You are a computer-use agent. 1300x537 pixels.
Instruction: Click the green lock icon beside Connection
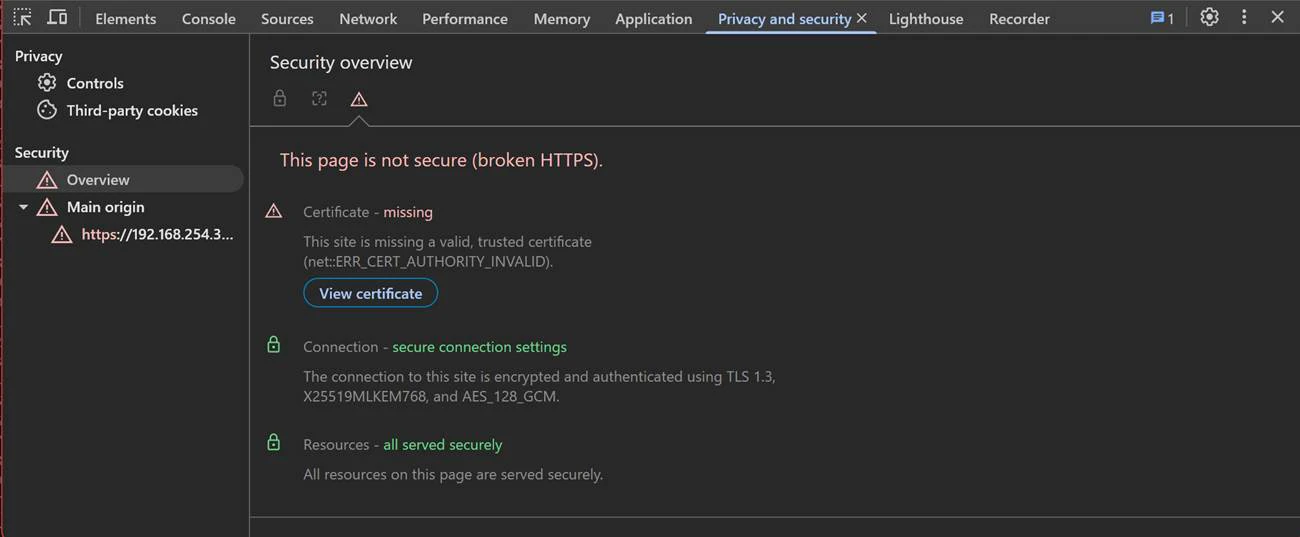point(273,345)
